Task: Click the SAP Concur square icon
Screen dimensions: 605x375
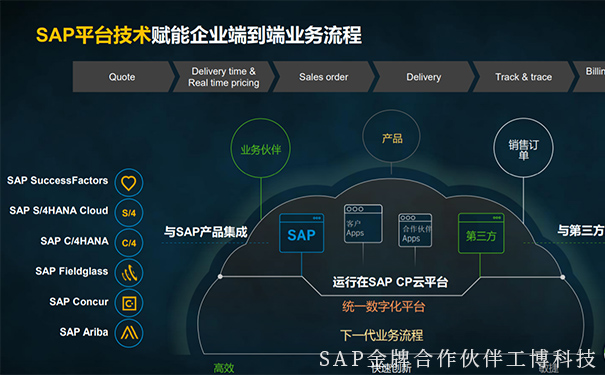Action: click(x=129, y=303)
